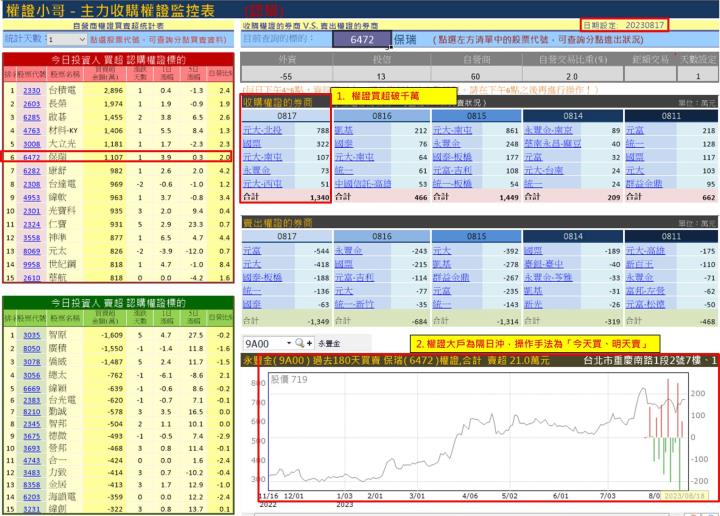The image size is (720, 516).
Task: Open the 9A00 broker code dropdown
Action: (289, 343)
